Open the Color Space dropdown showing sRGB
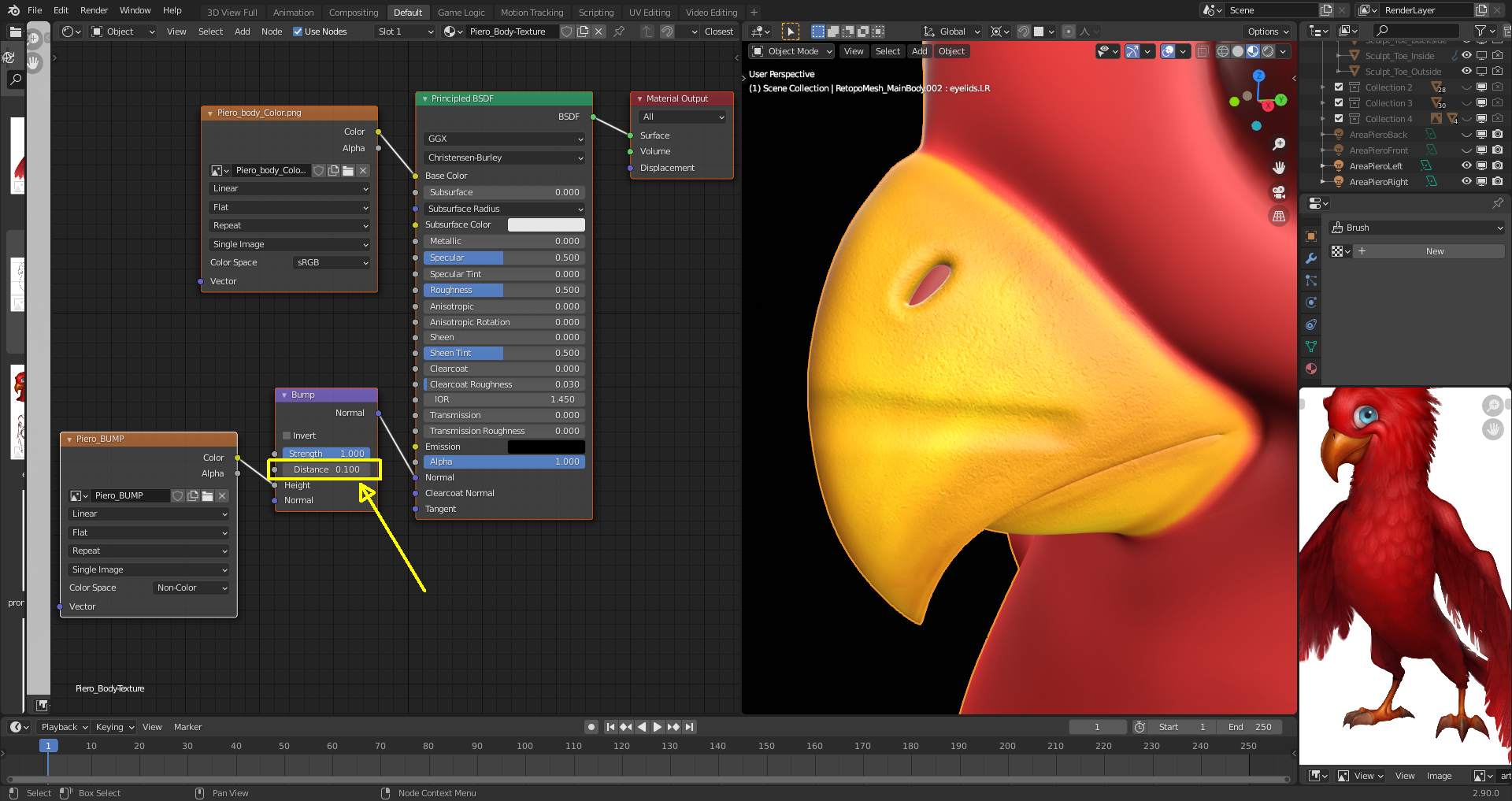1512x801 pixels. point(331,262)
